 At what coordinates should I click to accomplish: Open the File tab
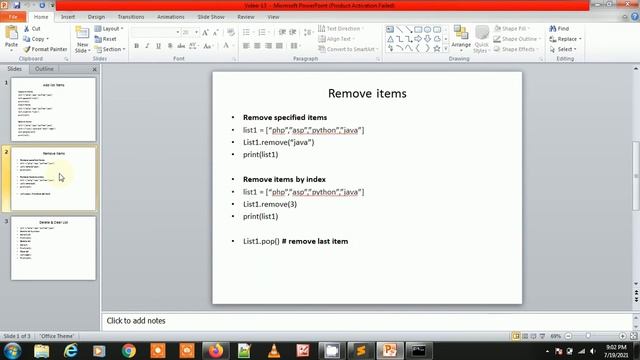point(13,17)
